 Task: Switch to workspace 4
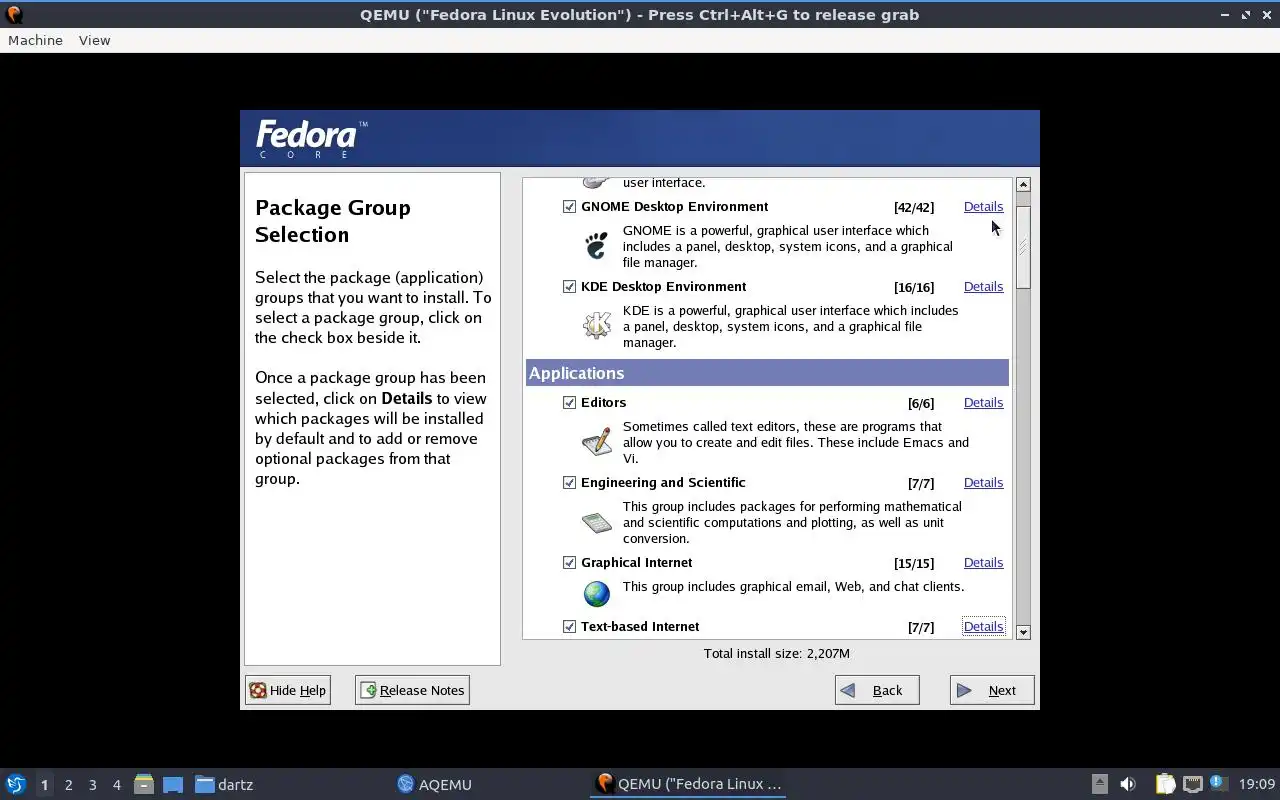pyautogui.click(x=116, y=785)
